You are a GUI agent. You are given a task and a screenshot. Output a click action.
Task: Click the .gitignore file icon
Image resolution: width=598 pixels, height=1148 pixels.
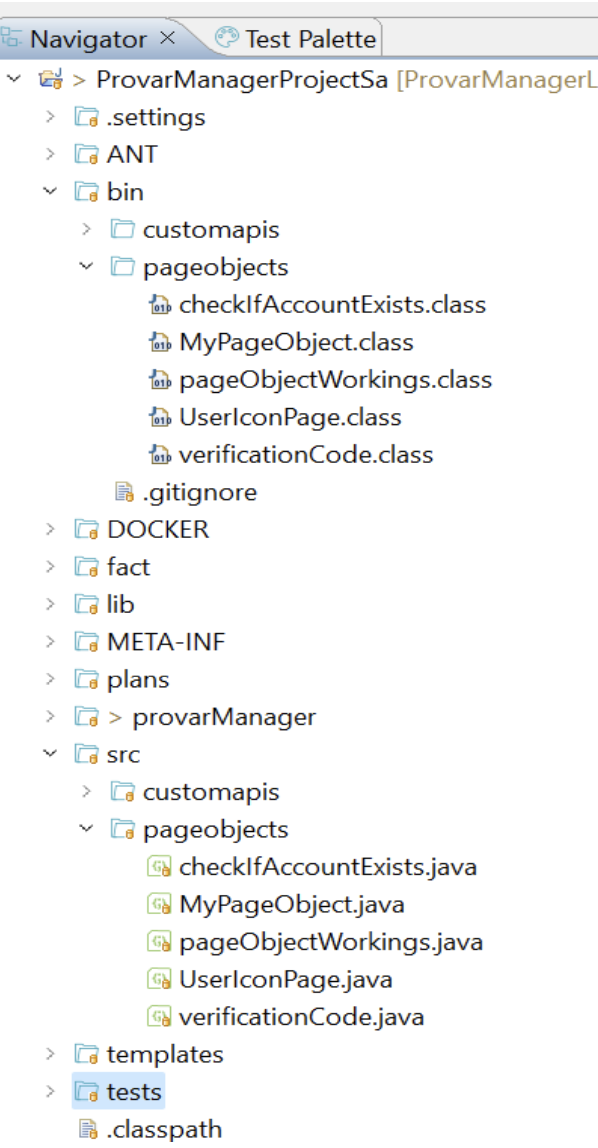click(123, 492)
